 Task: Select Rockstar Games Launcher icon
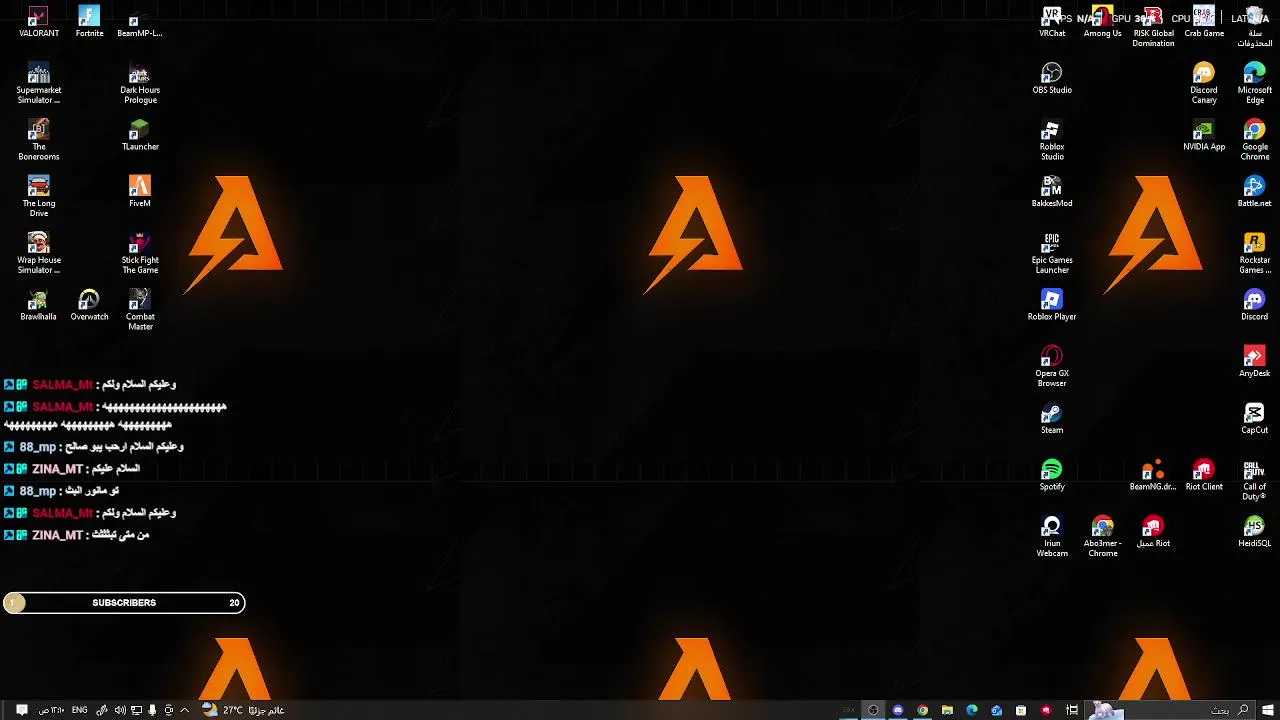tap(1254, 254)
